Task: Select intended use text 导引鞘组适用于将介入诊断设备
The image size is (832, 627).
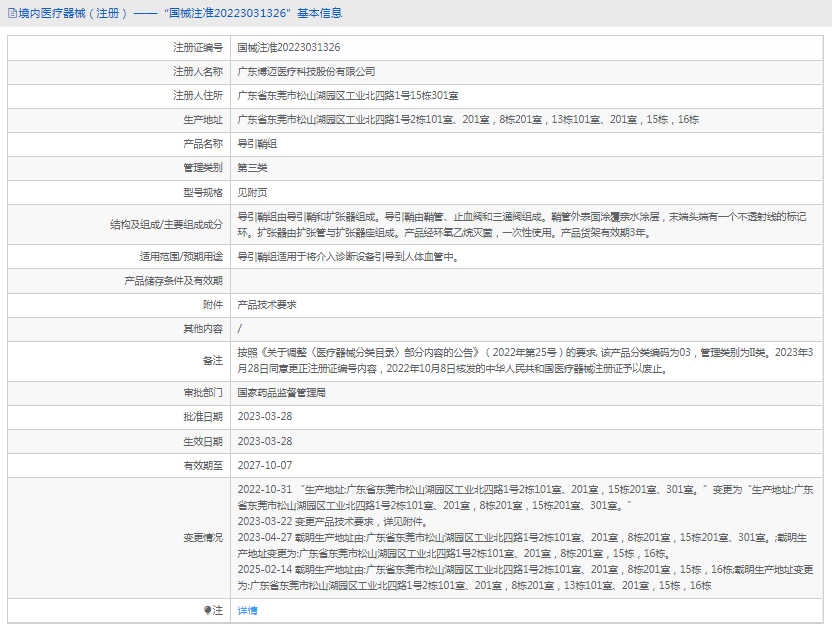Action: (348, 257)
